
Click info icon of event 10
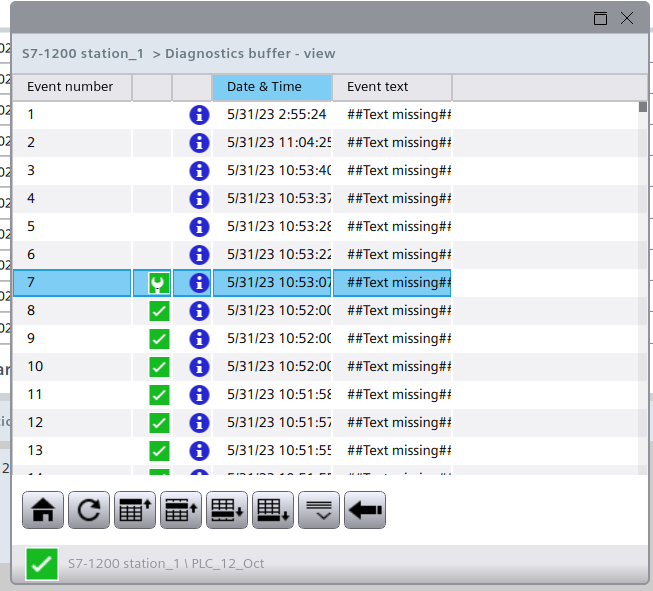(x=199, y=367)
